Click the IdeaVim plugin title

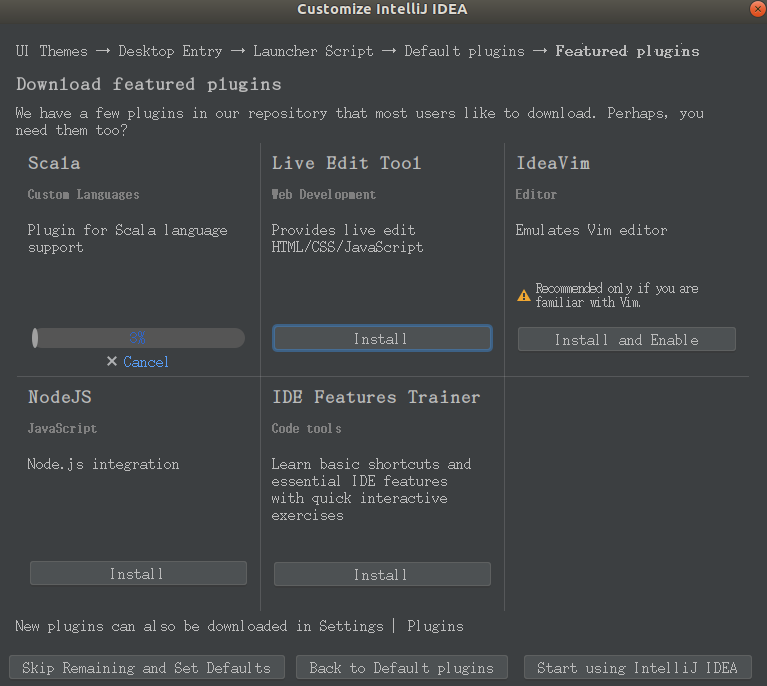tap(553, 163)
